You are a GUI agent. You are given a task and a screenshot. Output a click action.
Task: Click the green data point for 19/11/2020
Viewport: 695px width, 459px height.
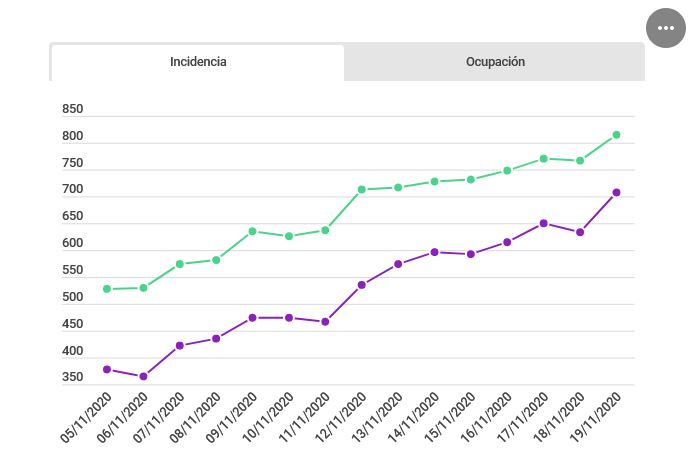pos(616,135)
